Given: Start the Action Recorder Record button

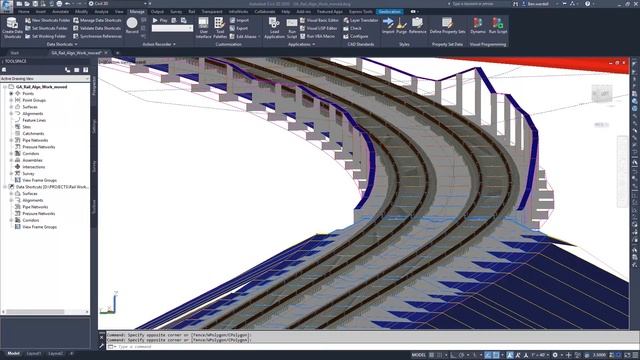Looking at the screenshot, I should pos(132,25).
